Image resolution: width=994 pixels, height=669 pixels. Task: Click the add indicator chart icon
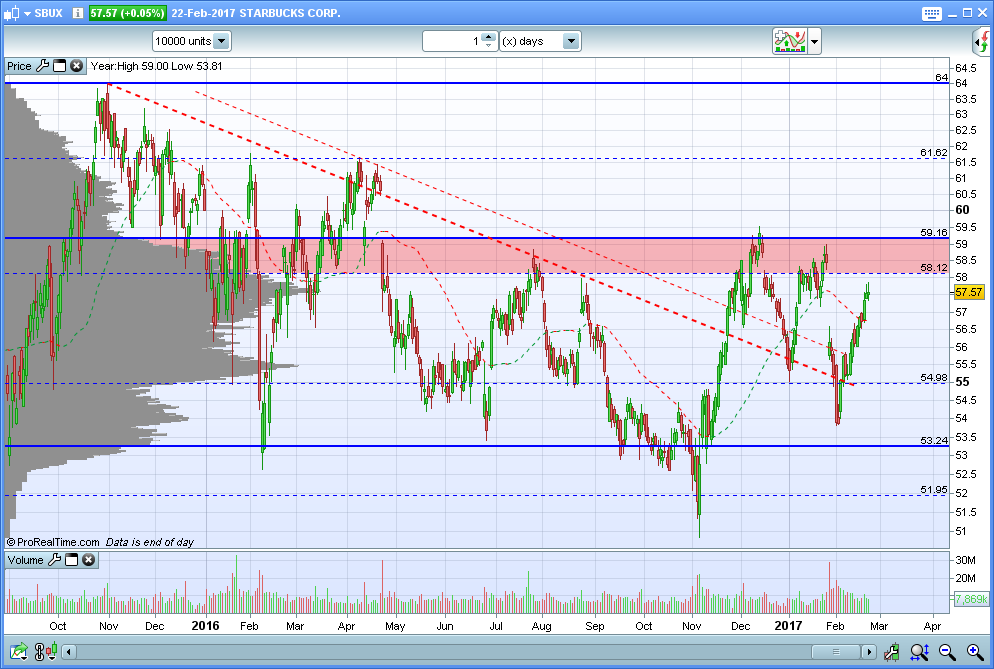tap(789, 41)
